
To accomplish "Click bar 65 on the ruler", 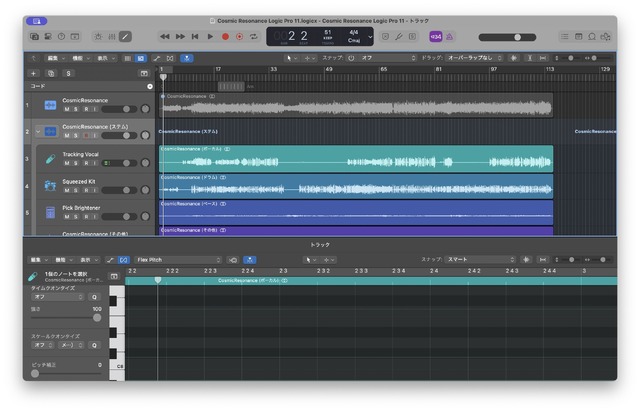I will pos(384,69).
